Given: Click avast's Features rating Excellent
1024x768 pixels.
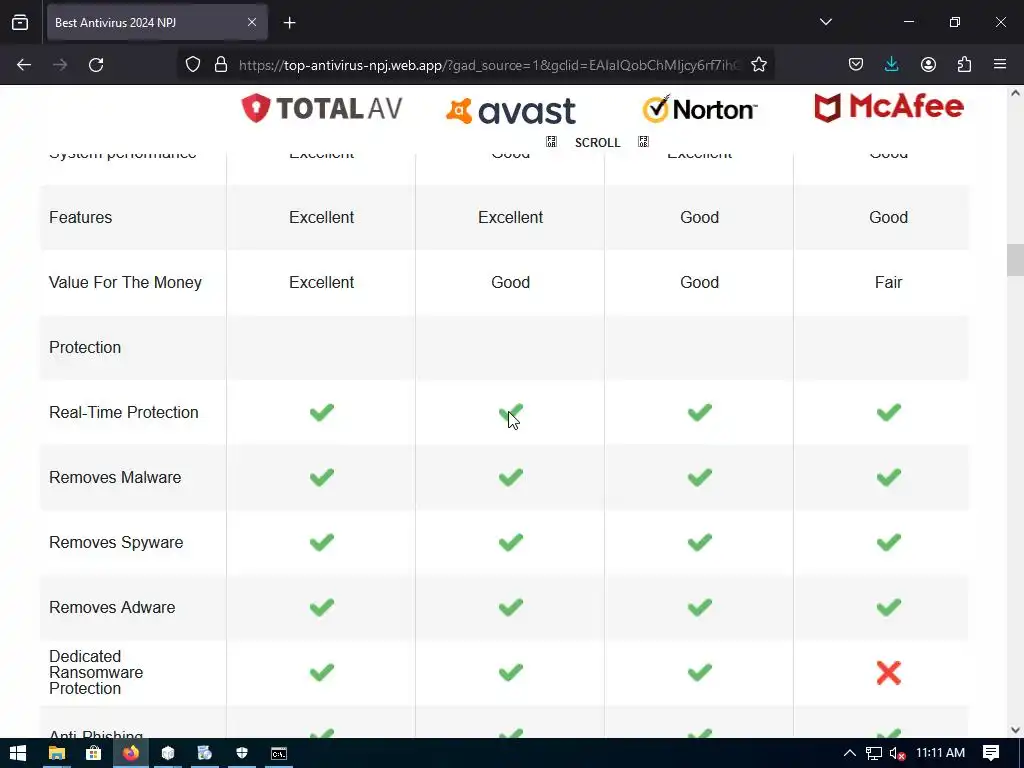Looking at the screenshot, I should (x=511, y=217).
